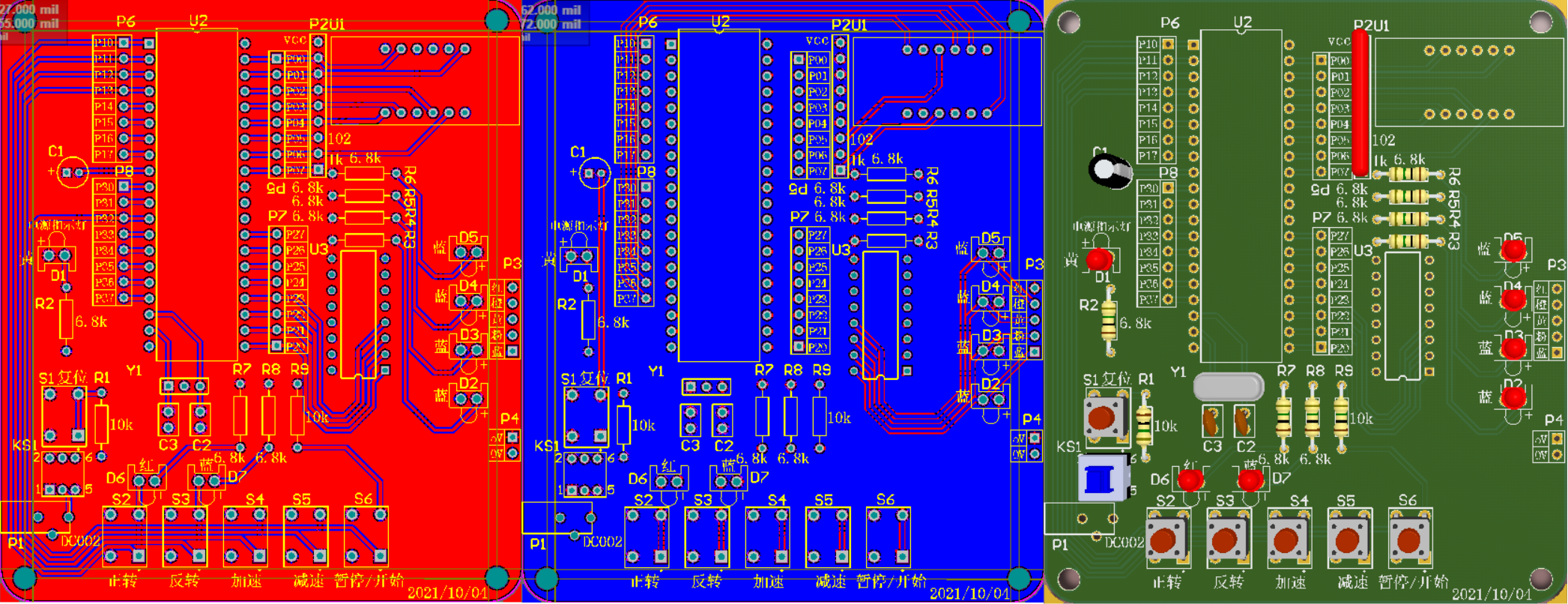Image resolution: width=1568 pixels, height=604 pixels.
Task: Select the S6 switch footprint in red view
Action: point(366,536)
